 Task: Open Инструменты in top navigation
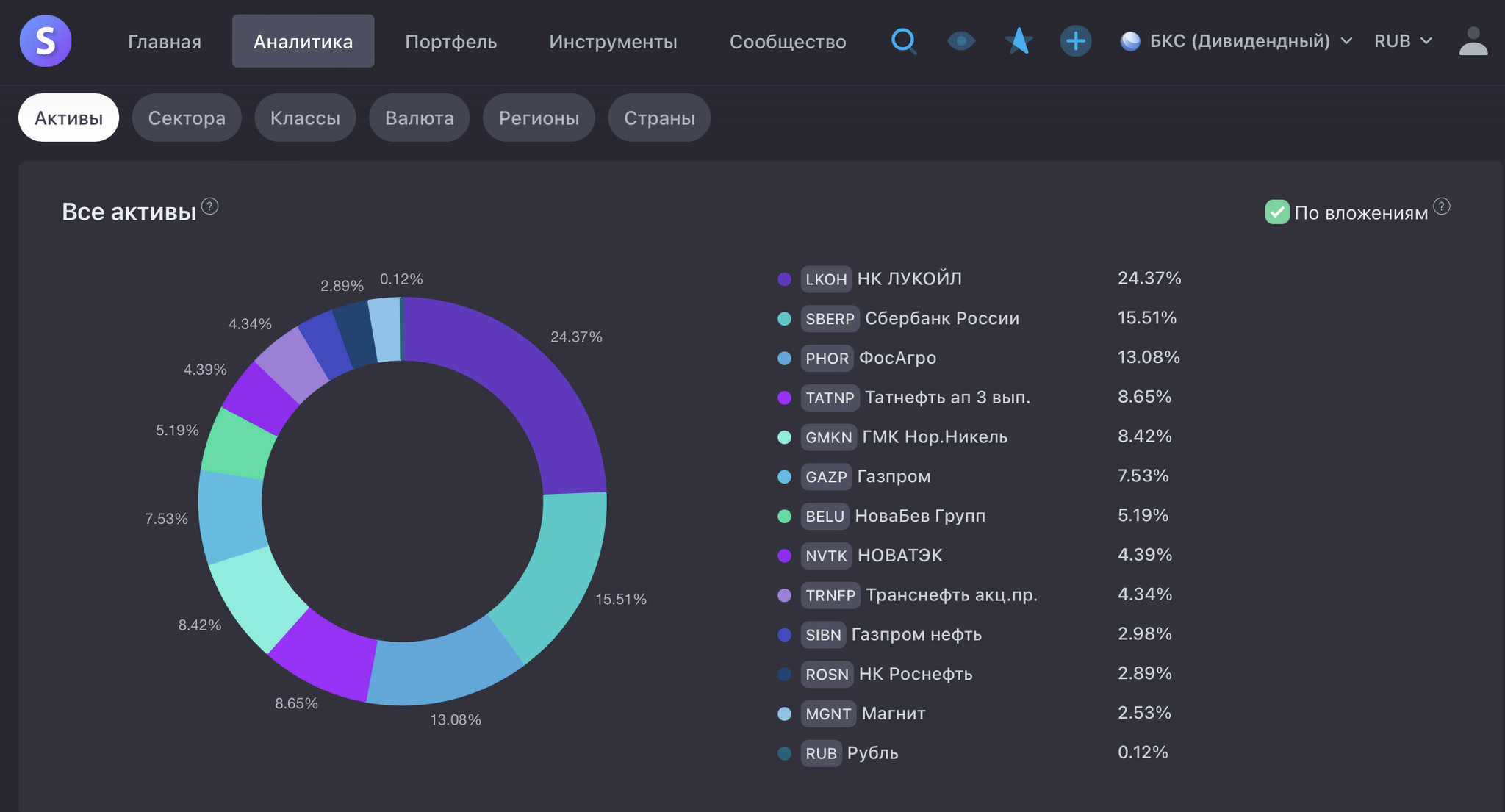(x=613, y=41)
